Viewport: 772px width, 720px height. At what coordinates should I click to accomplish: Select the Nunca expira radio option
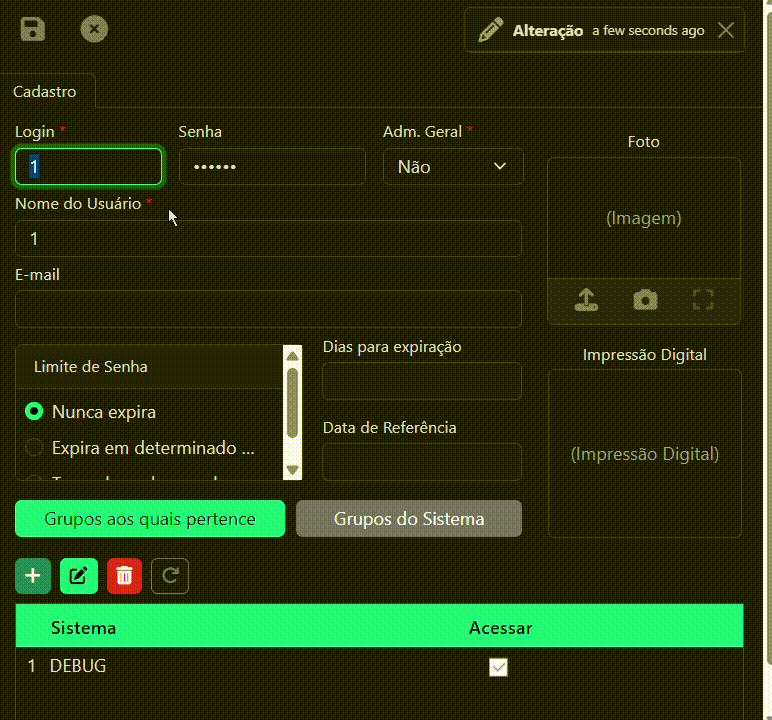coord(35,411)
